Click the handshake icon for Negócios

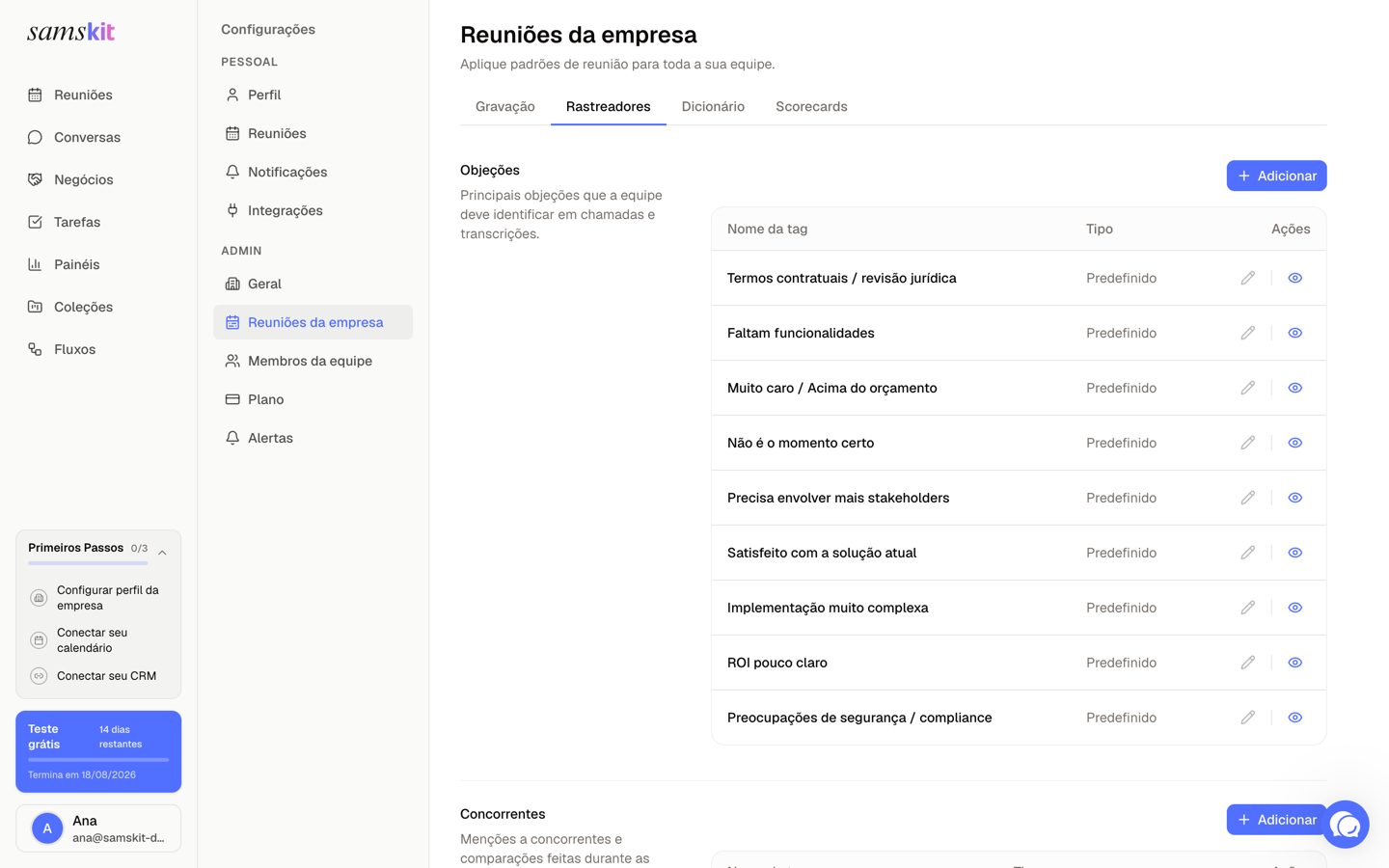tap(35, 179)
